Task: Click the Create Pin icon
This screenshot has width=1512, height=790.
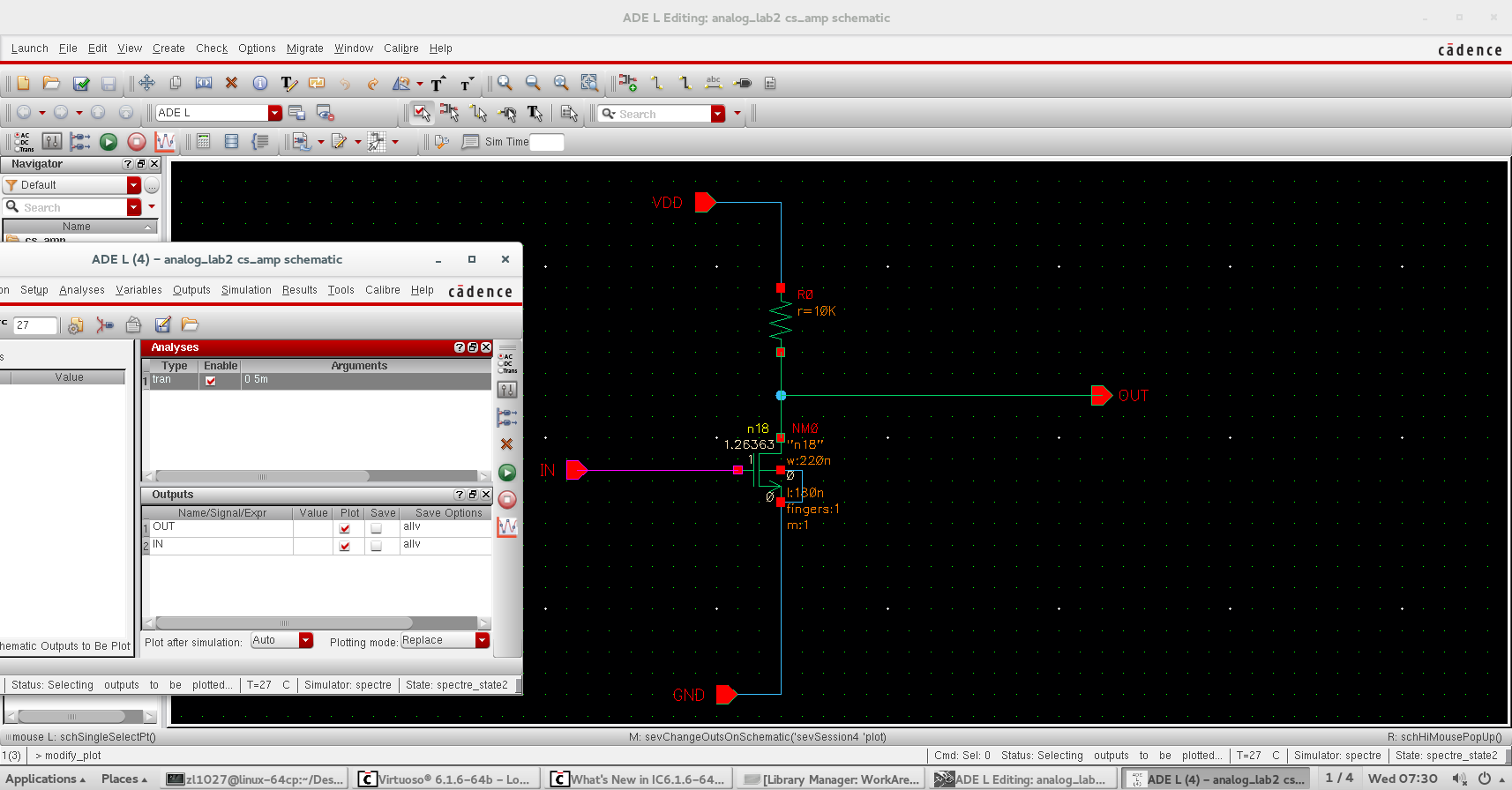Action: (x=743, y=83)
